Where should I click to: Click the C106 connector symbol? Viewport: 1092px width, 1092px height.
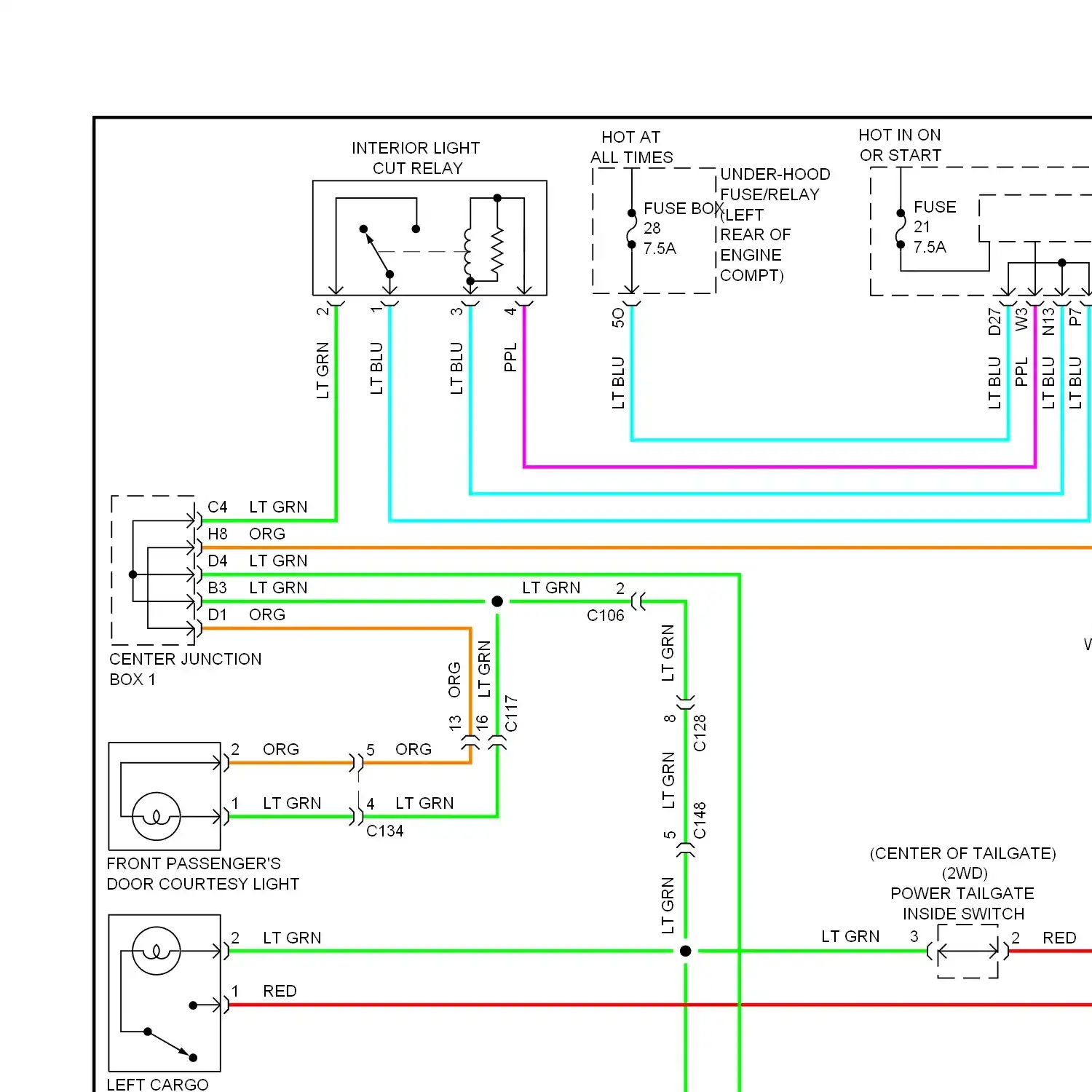[638, 601]
